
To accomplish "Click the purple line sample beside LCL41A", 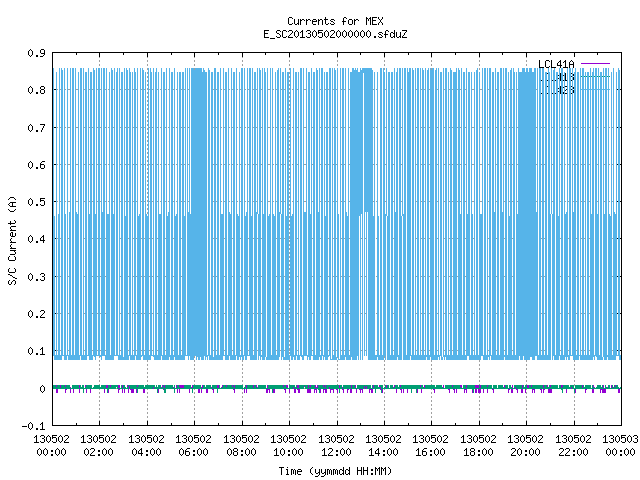I will [595, 64].
